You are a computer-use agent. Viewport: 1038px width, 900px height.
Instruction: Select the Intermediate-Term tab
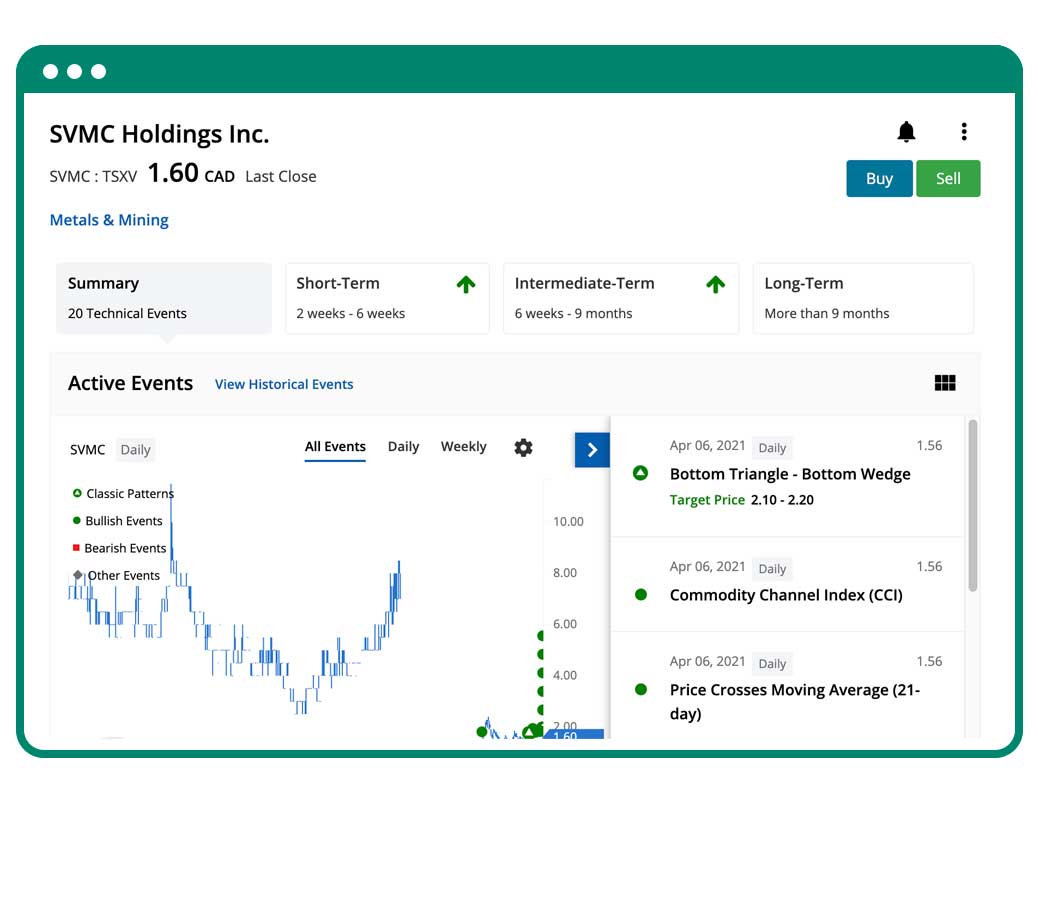621,298
